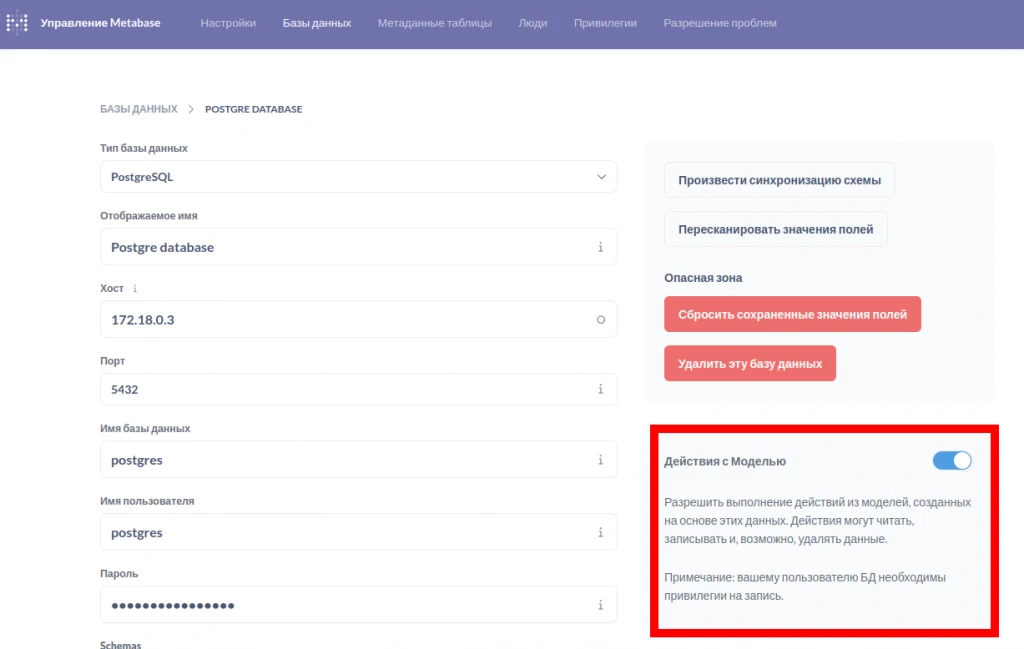Image resolution: width=1024 pixels, height=649 pixels.
Task: Click the Metabase logo icon
Action: (17, 23)
